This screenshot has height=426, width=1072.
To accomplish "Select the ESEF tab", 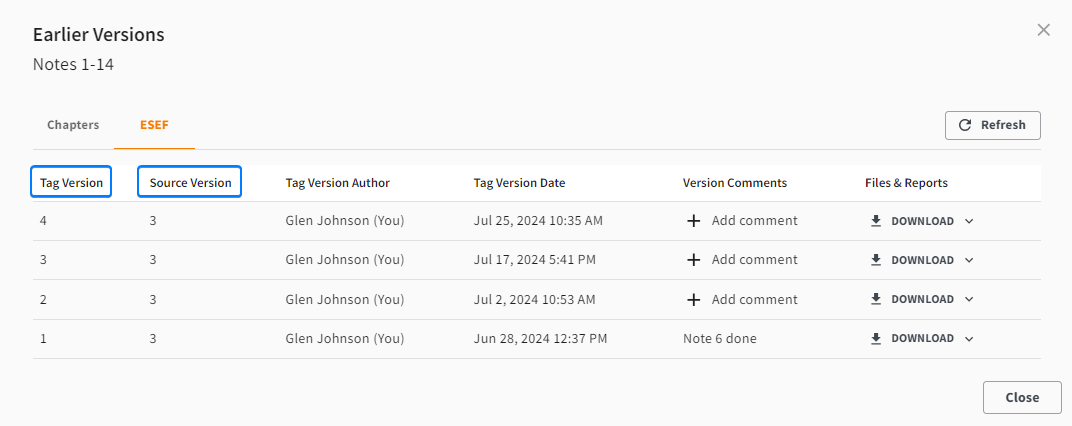I will click(153, 125).
